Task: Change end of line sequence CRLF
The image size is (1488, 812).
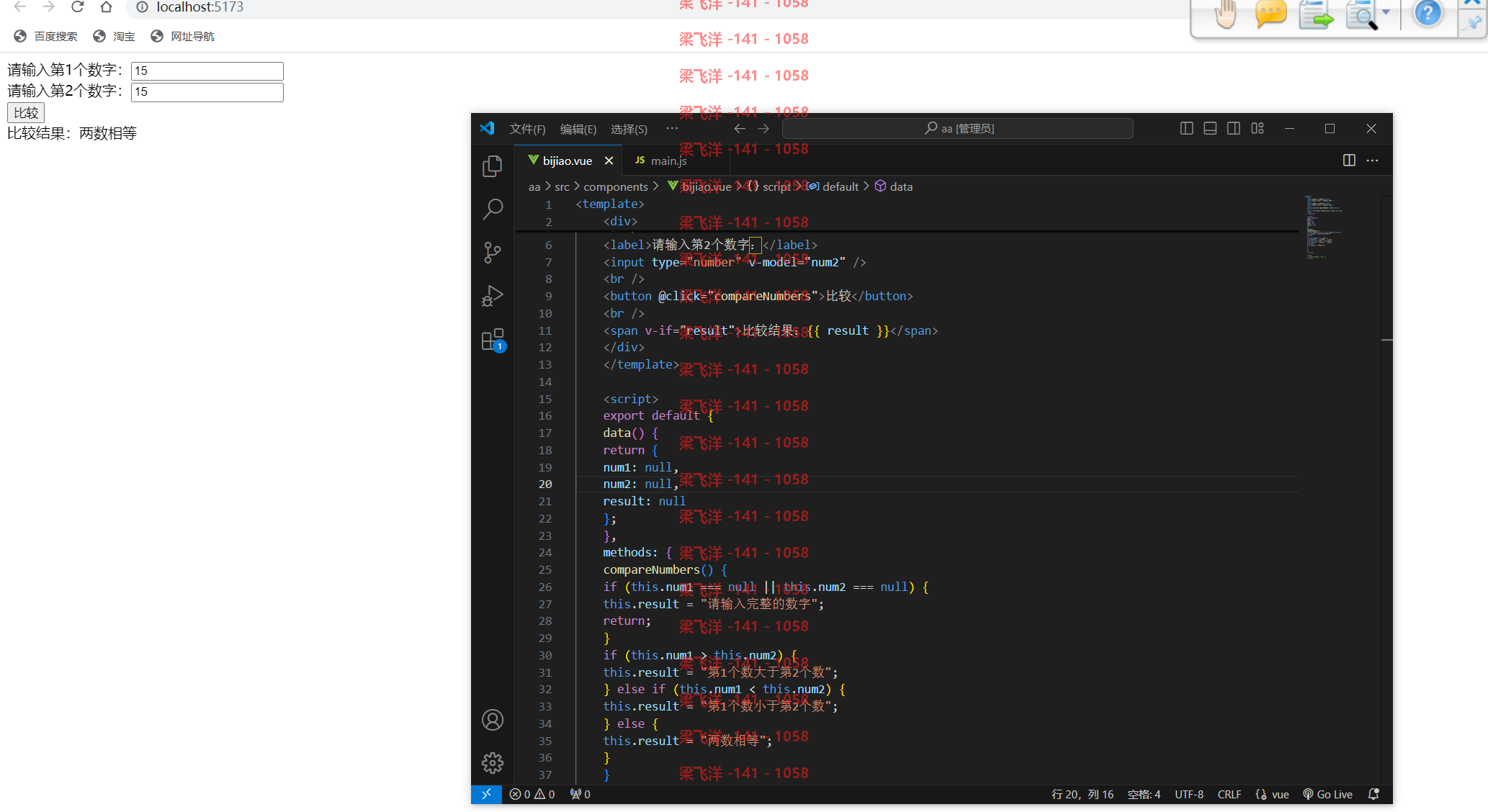Action: [x=1229, y=794]
